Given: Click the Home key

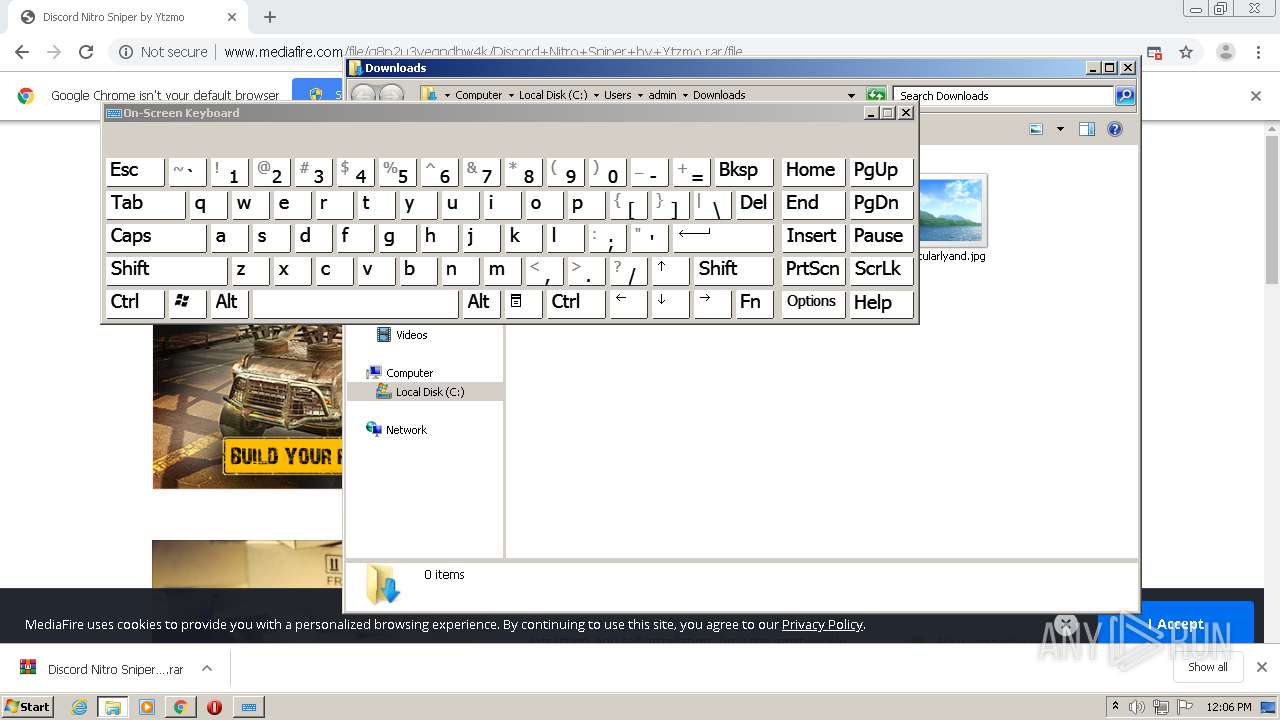Looking at the screenshot, I should pyautogui.click(x=813, y=171).
